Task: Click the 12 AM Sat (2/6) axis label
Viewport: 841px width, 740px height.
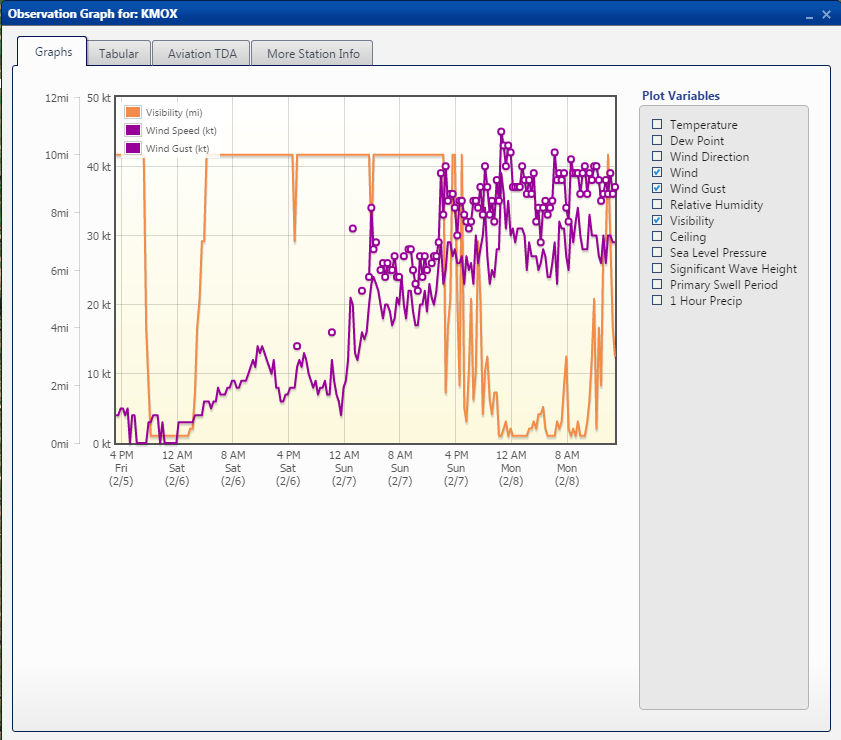Action: (x=177, y=468)
